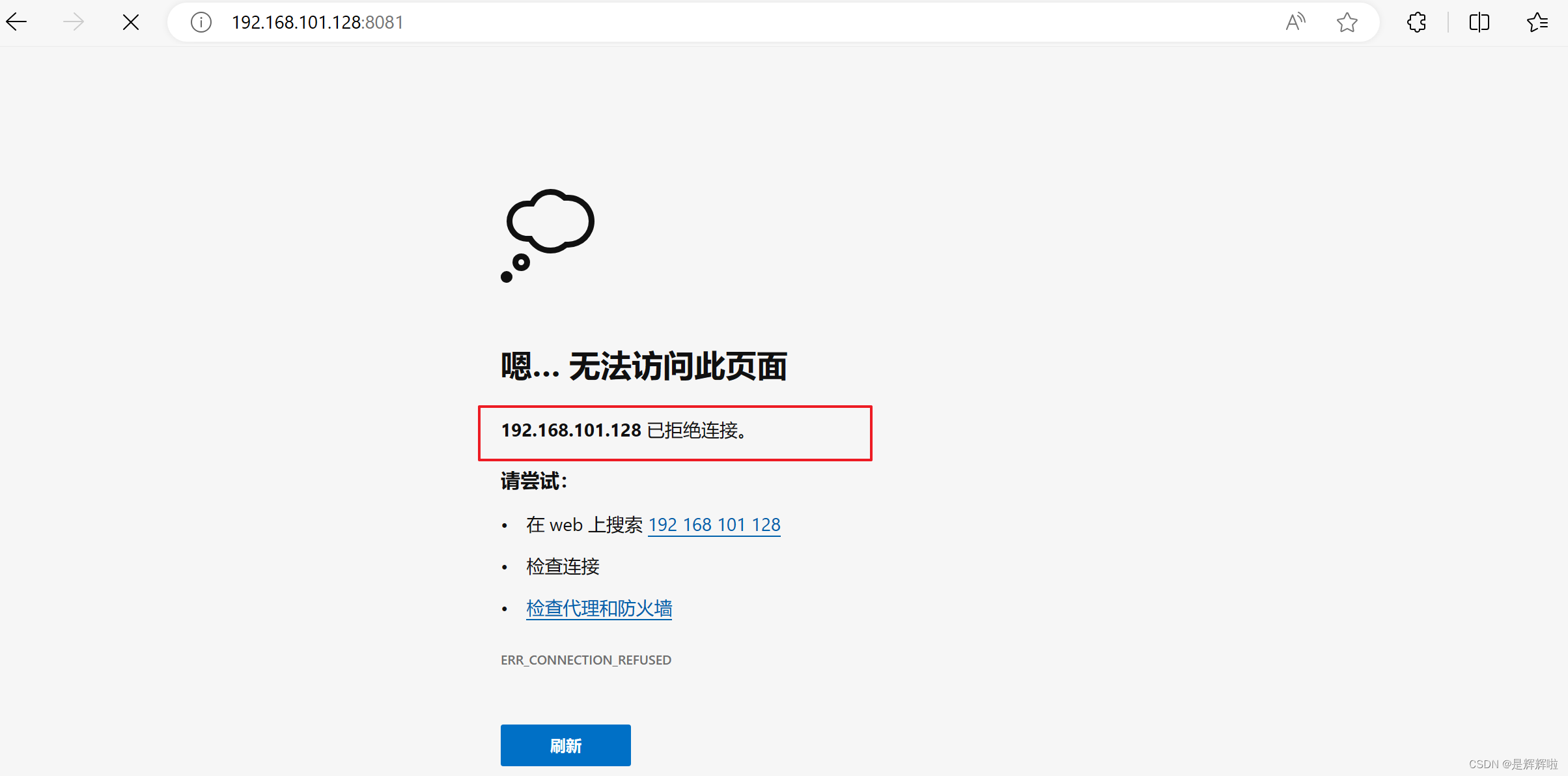This screenshot has height=776, width=1568.
Task: Go back using the back arrow
Action: 16,22
